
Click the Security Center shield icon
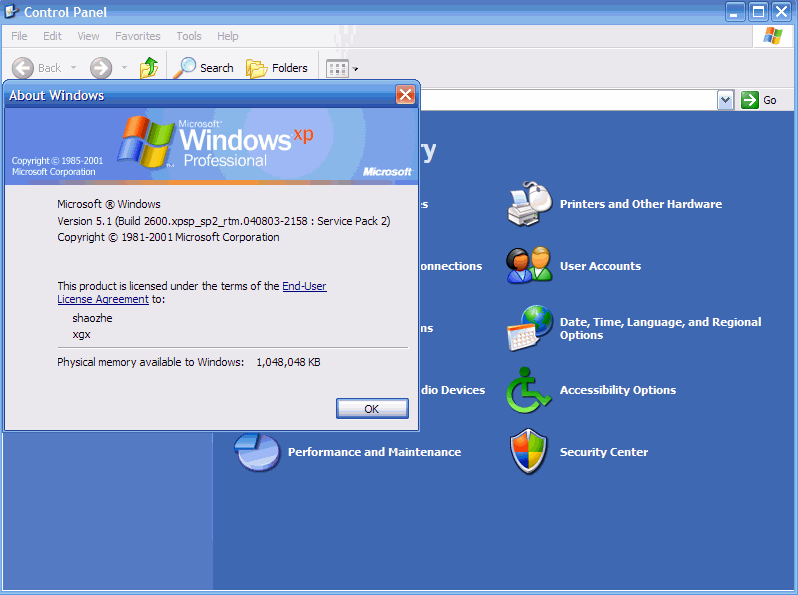pos(529,451)
